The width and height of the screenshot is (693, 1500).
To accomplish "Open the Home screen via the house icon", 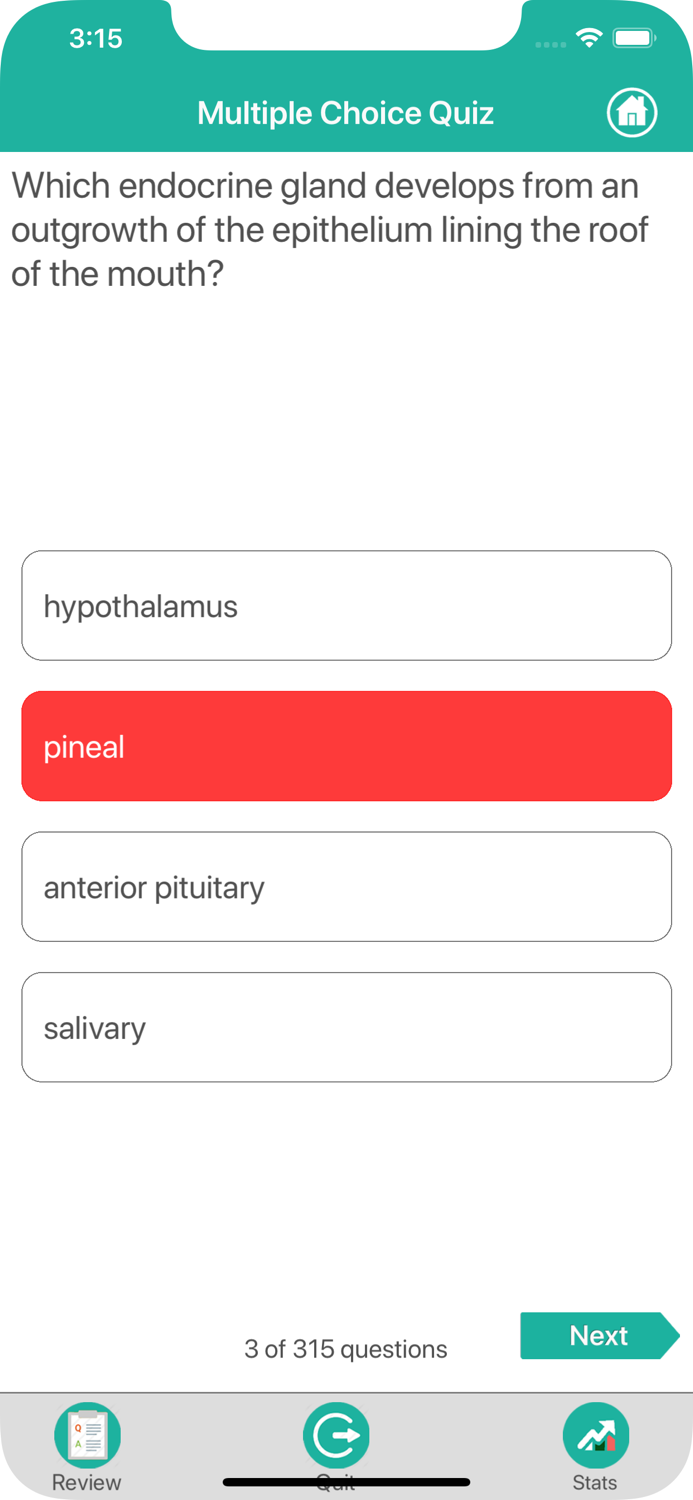I will point(631,112).
